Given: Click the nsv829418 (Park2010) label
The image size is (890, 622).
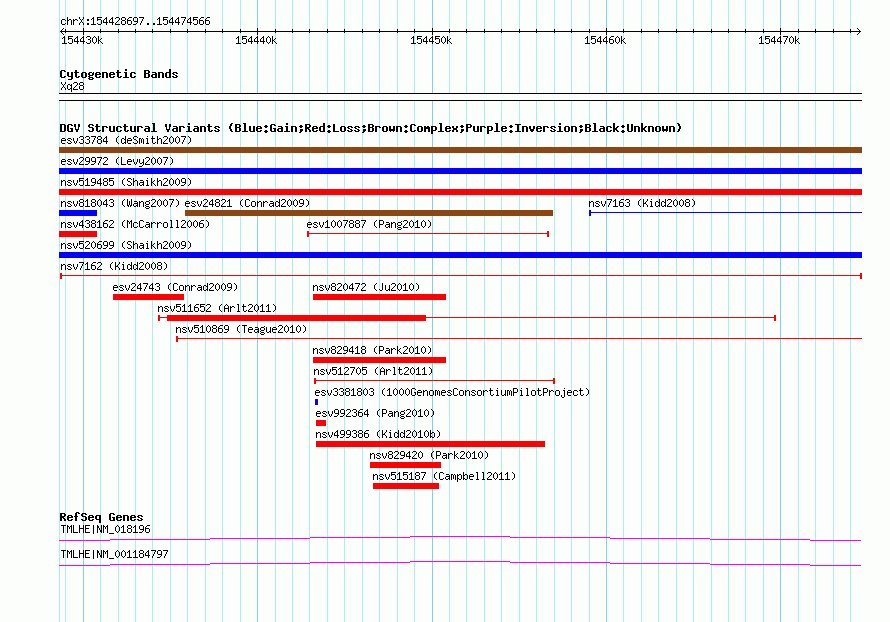Looking at the screenshot, I should click(x=372, y=350).
